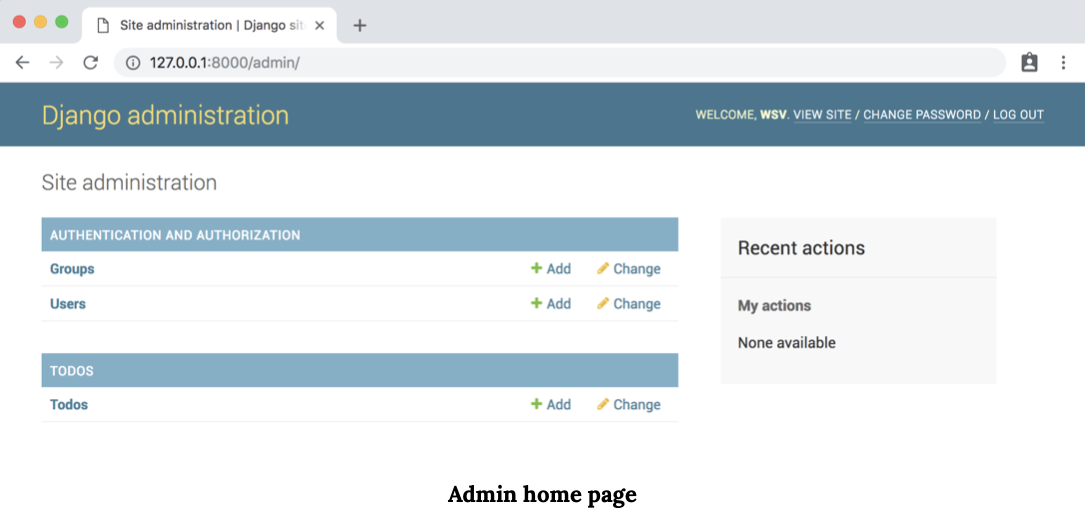
Task: Open the Groups model link
Action: 72,269
